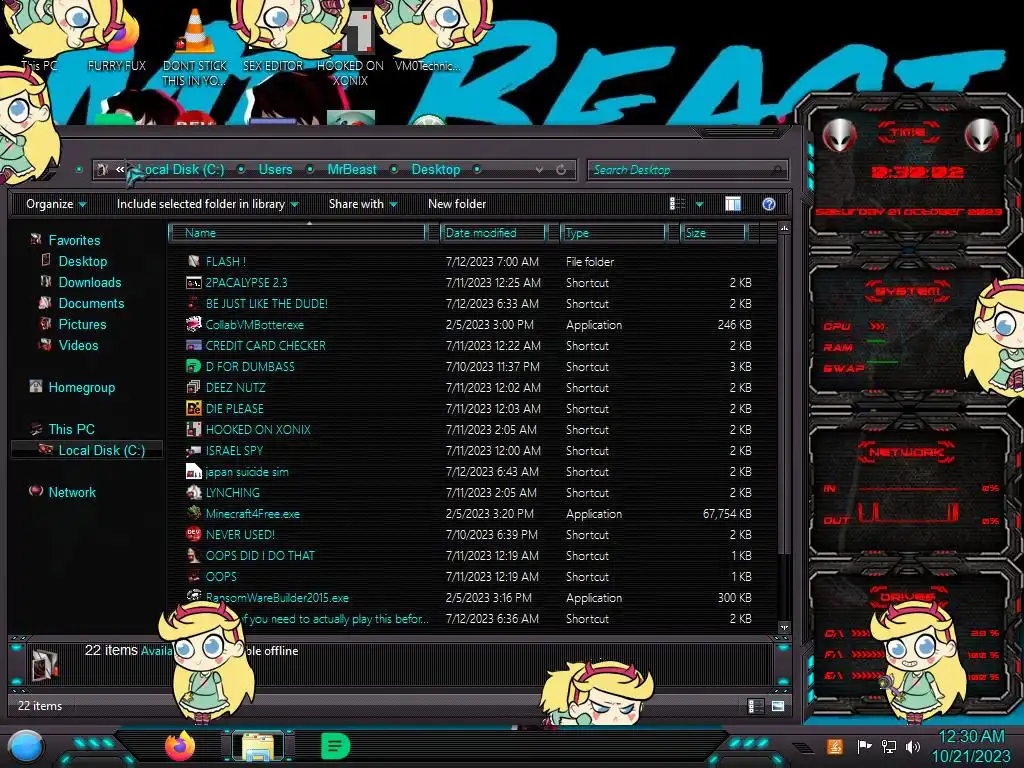This screenshot has height=768, width=1024.
Task: Select the file named LYNCHING
Action: pos(232,492)
